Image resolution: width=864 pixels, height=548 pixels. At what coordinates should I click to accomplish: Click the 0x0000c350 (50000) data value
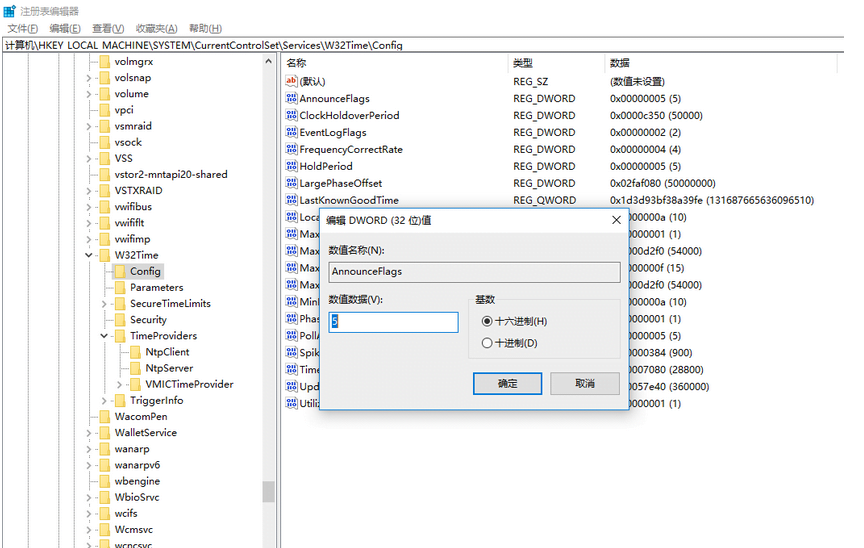[x=656, y=116]
